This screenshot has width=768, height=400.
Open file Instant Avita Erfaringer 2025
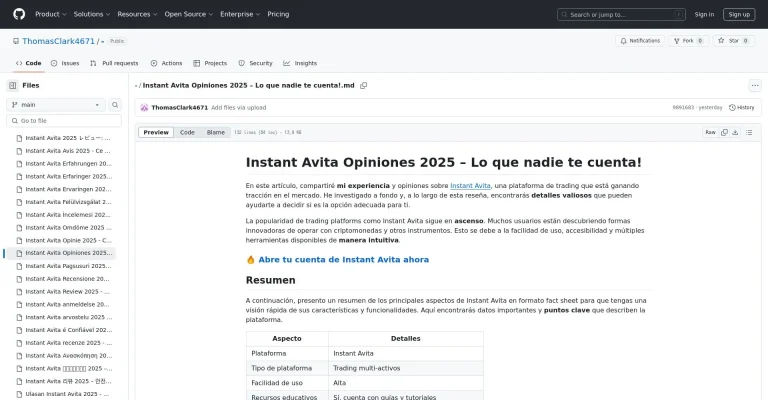point(68,176)
